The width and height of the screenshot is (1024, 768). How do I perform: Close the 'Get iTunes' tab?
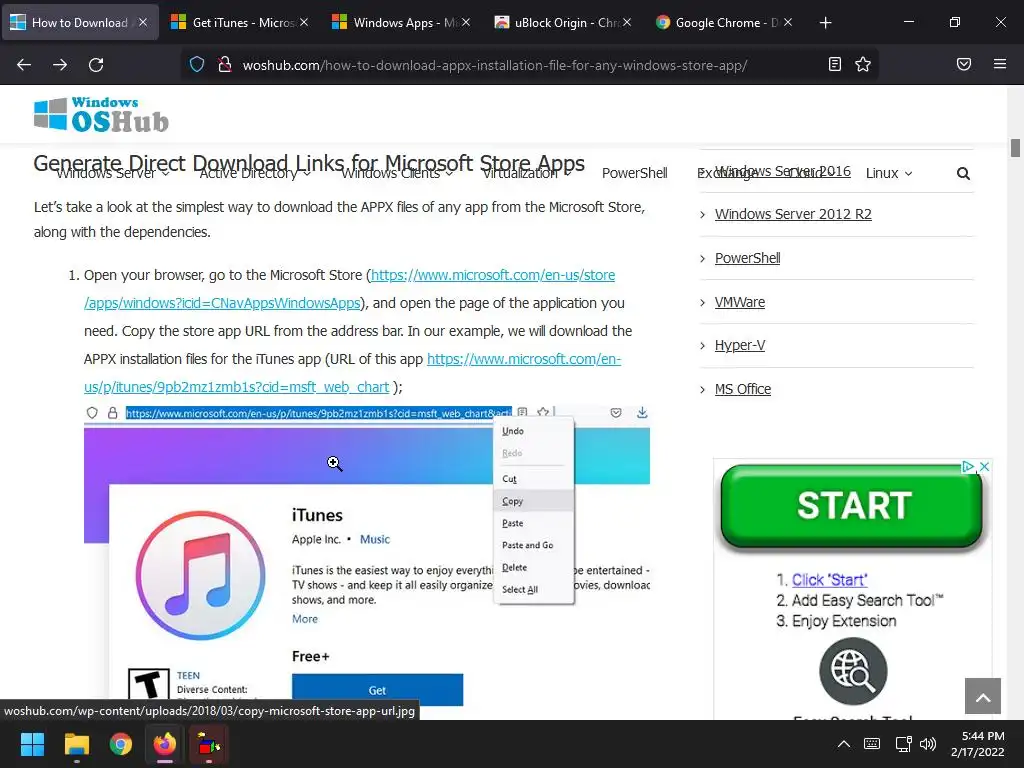click(x=304, y=22)
